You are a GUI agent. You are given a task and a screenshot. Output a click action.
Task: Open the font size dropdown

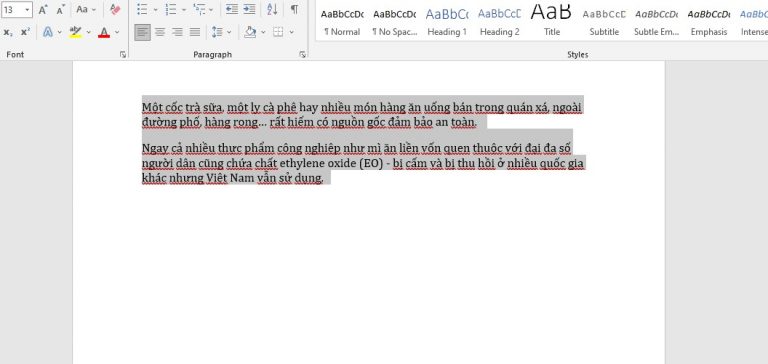coord(27,9)
